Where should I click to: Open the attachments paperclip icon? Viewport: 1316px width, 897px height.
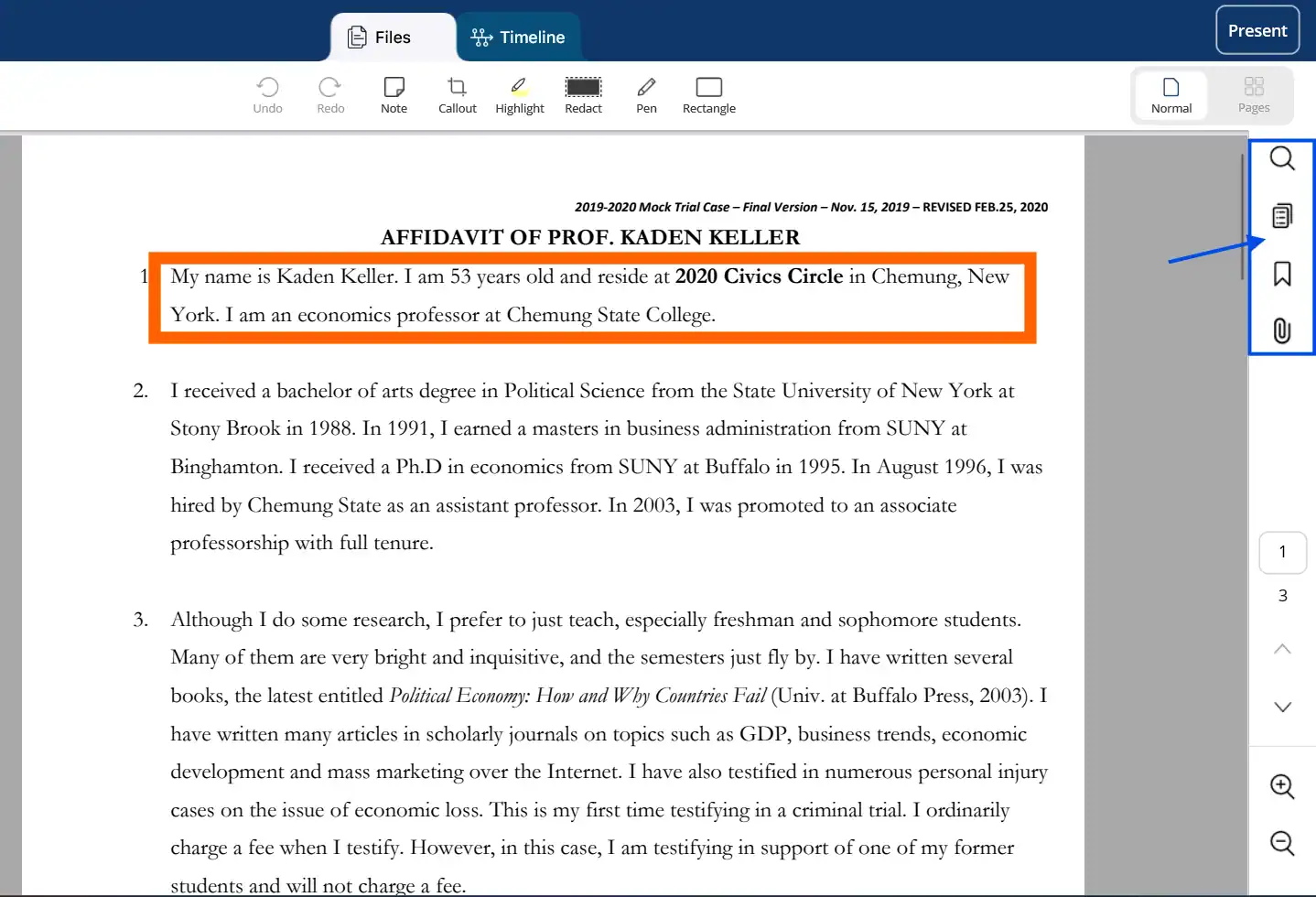click(x=1282, y=330)
